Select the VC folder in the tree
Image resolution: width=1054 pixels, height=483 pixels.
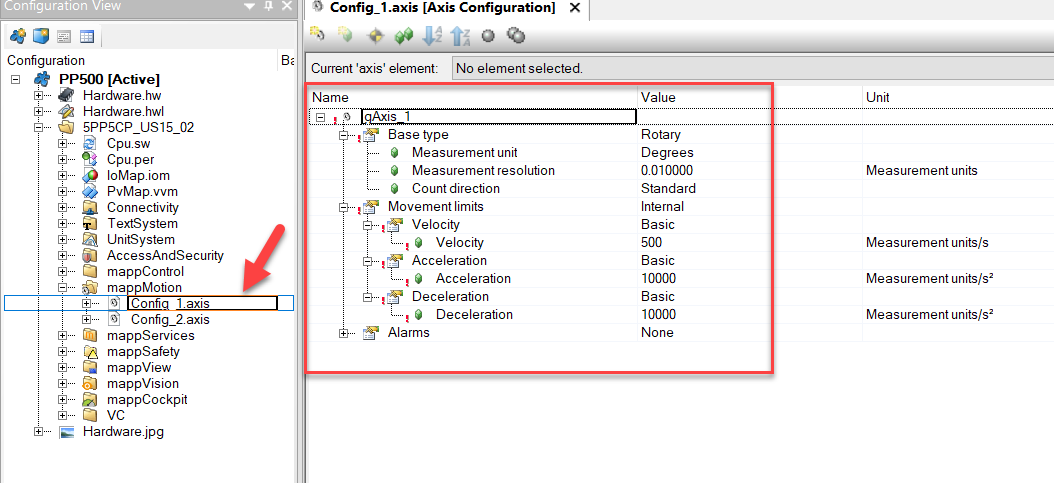coord(116,415)
